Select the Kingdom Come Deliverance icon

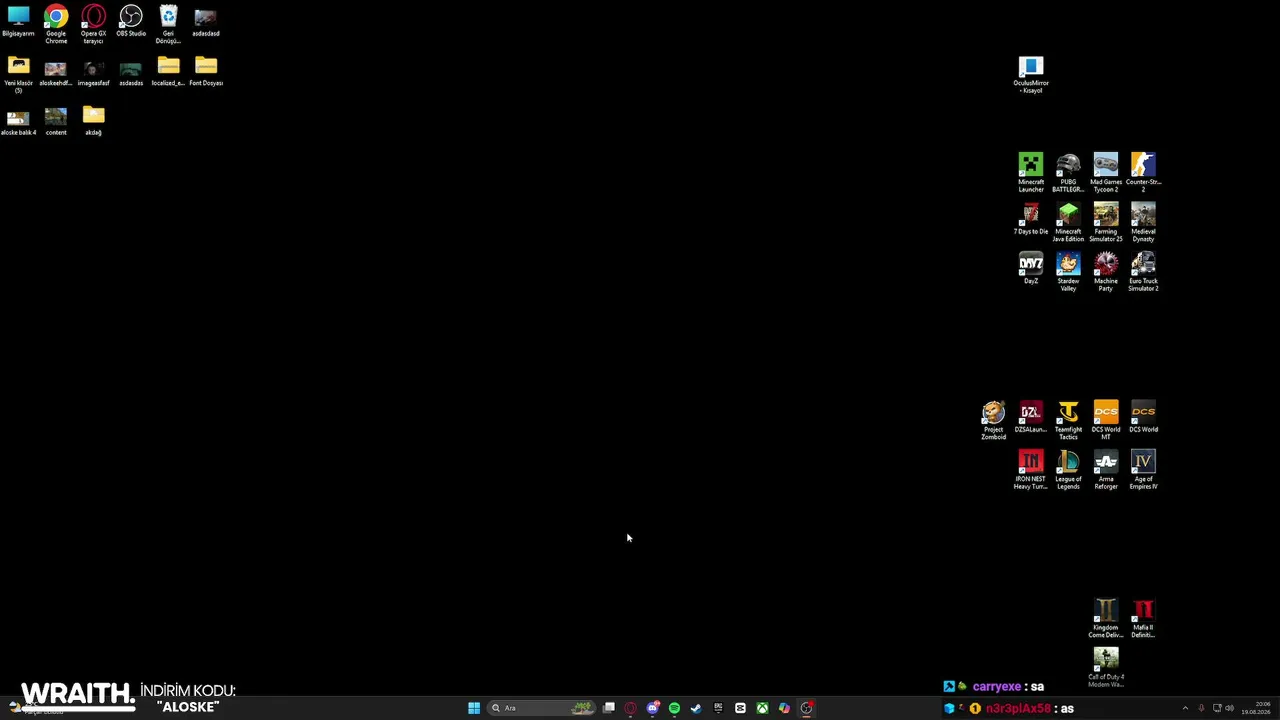pos(1106,618)
